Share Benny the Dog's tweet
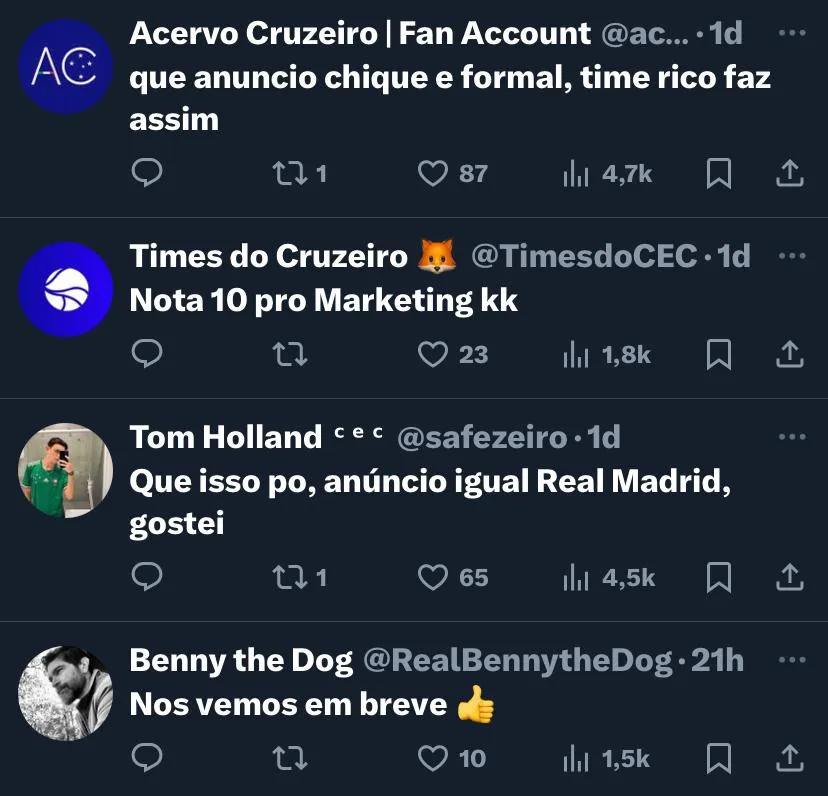828x796 pixels. 790,758
